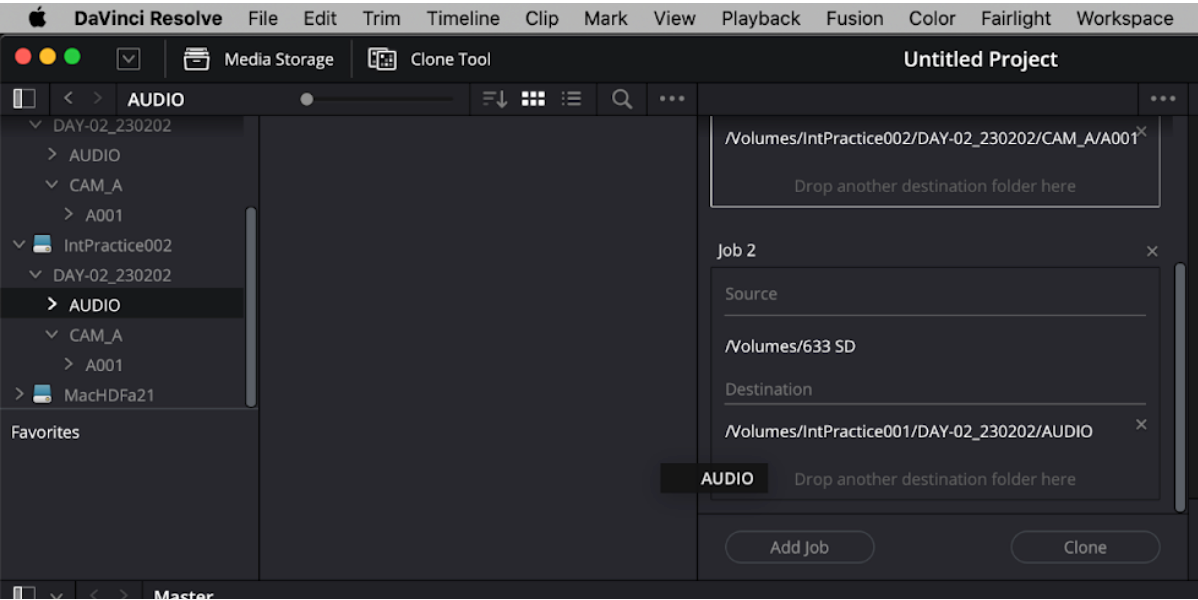The height and width of the screenshot is (600, 1198).
Task: Toggle the media storage sidebar
Action: point(25,98)
